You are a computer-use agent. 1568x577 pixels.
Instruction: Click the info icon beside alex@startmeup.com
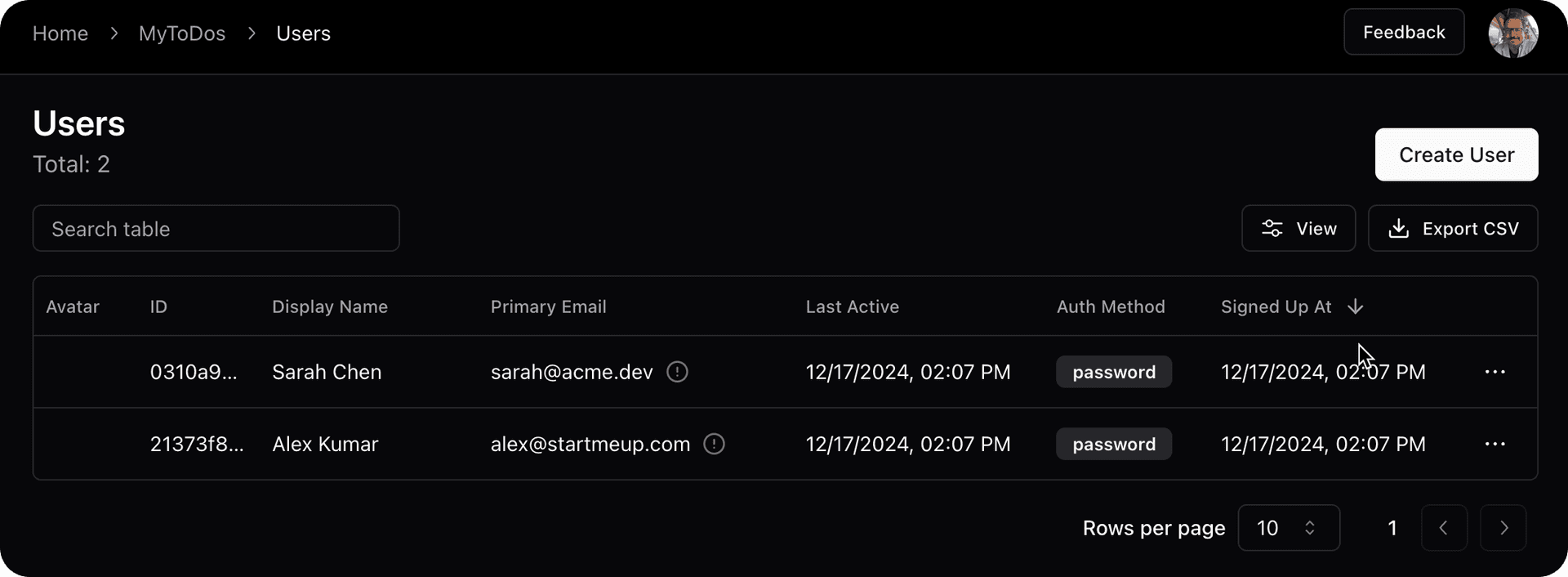[x=714, y=444]
